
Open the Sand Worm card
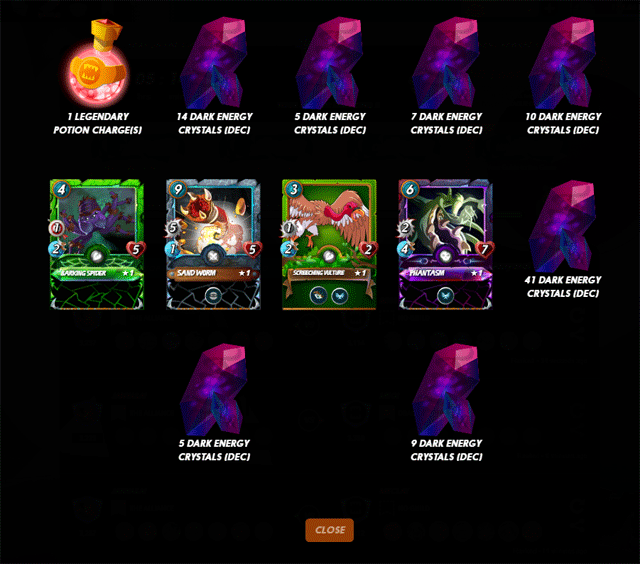click(x=213, y=244)
